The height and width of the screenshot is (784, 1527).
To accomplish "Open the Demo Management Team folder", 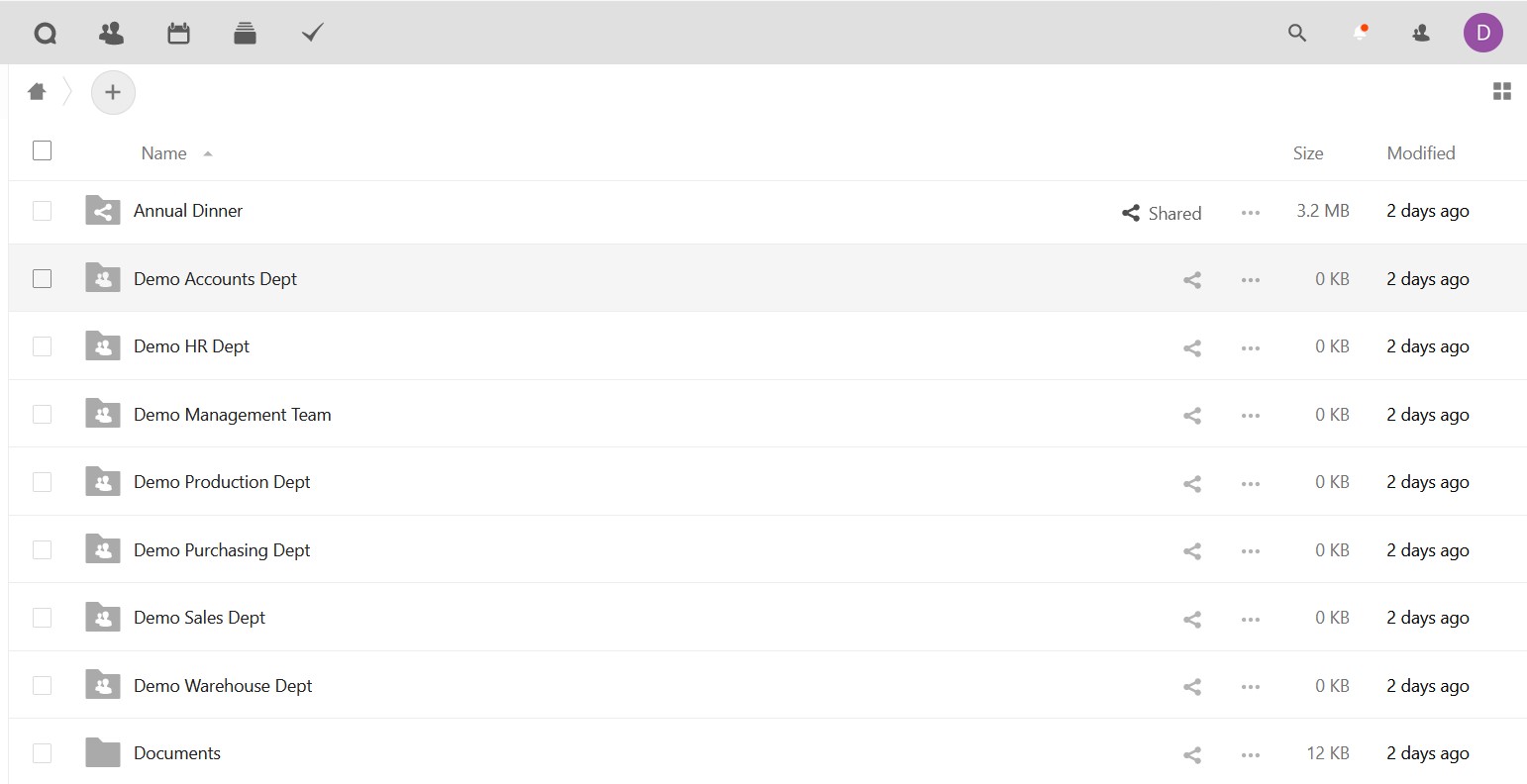I will pyautogui.click(x=232, y=415).
